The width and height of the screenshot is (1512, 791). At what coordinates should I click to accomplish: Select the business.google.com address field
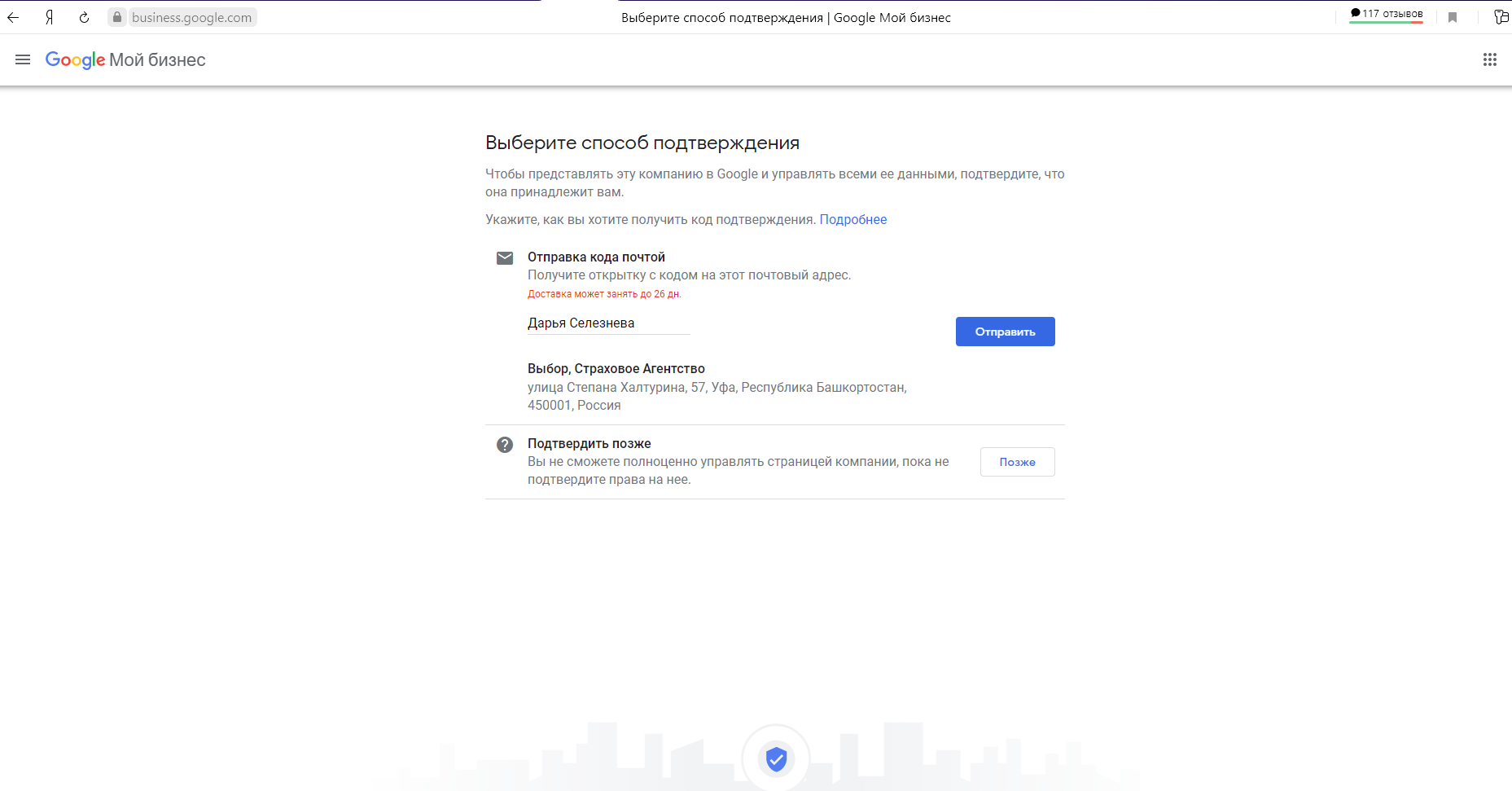[x=191, y=17]
